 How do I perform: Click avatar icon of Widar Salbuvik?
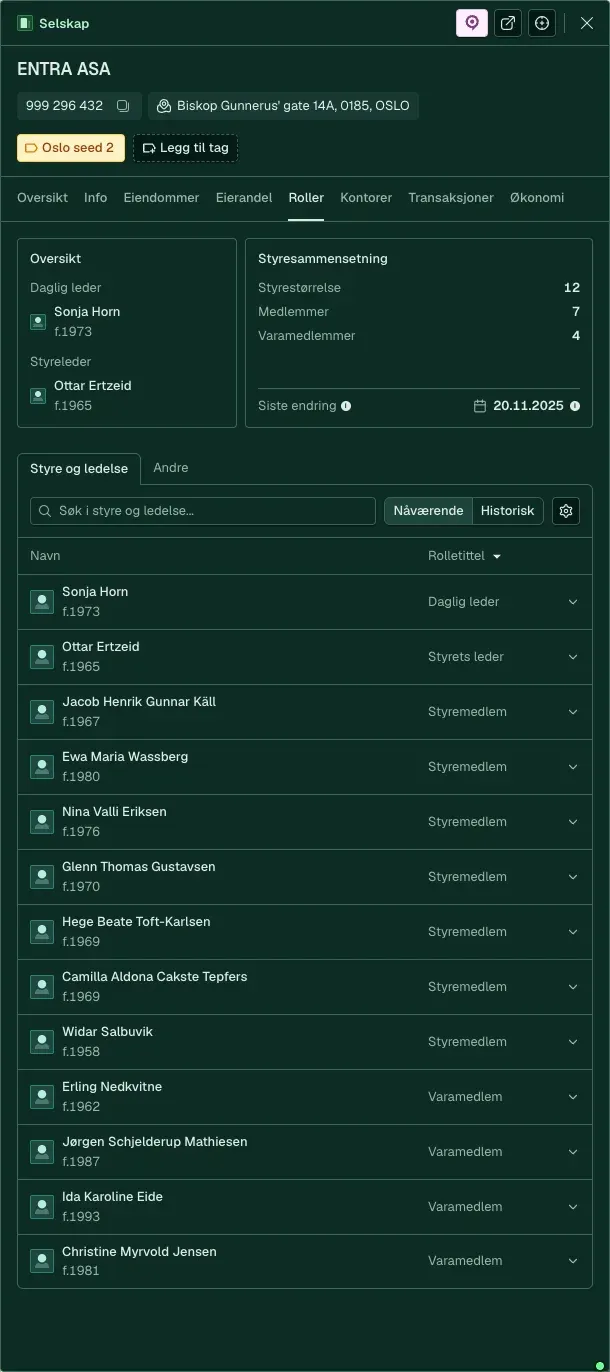42,1042
